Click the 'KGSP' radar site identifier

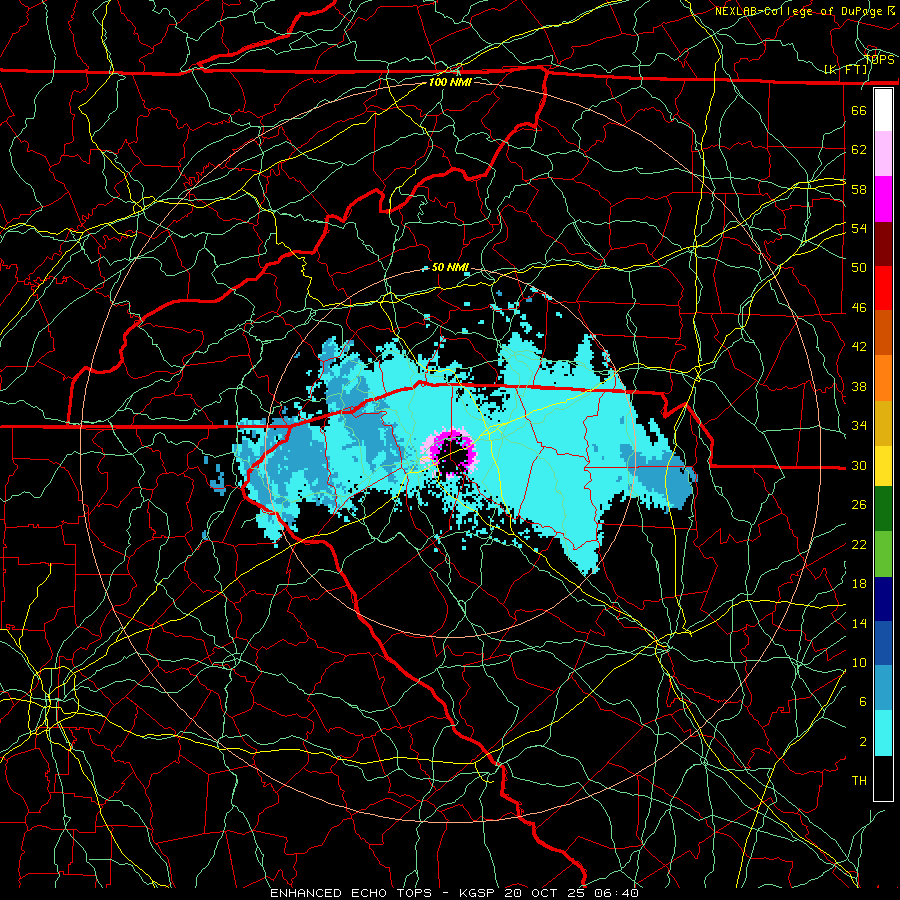(479, 893)
